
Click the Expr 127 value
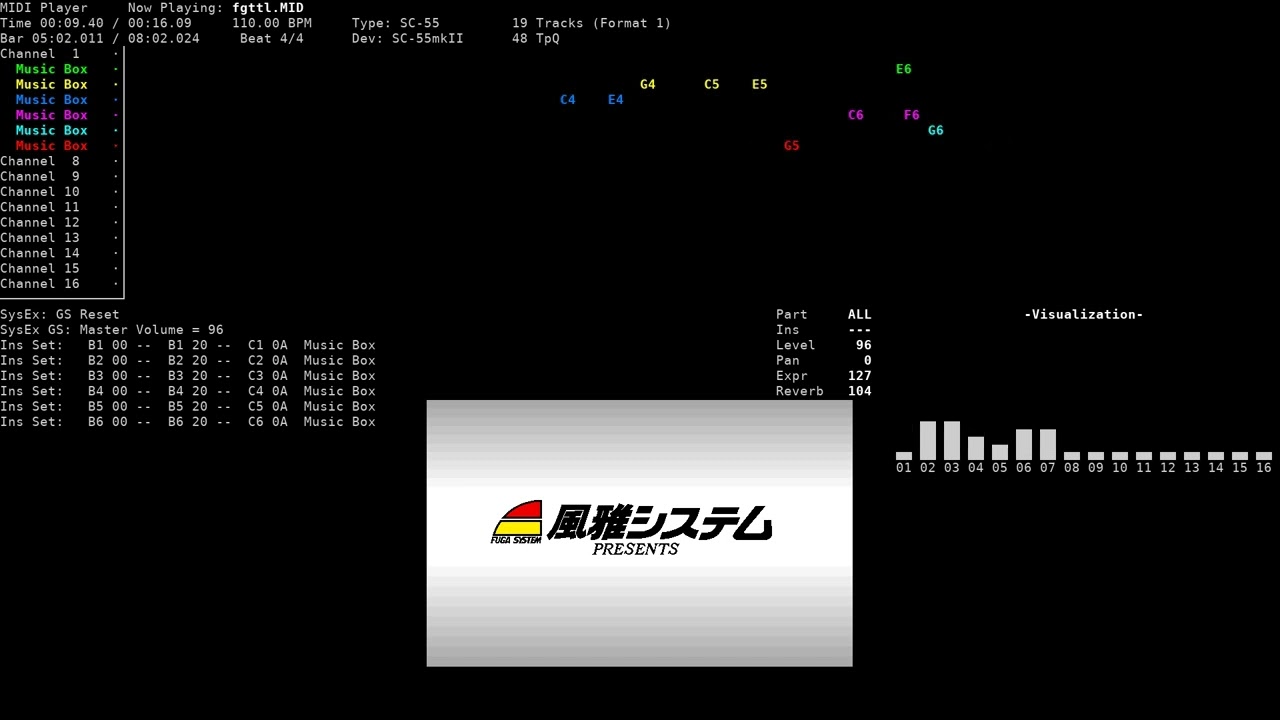tap(860, 376)
